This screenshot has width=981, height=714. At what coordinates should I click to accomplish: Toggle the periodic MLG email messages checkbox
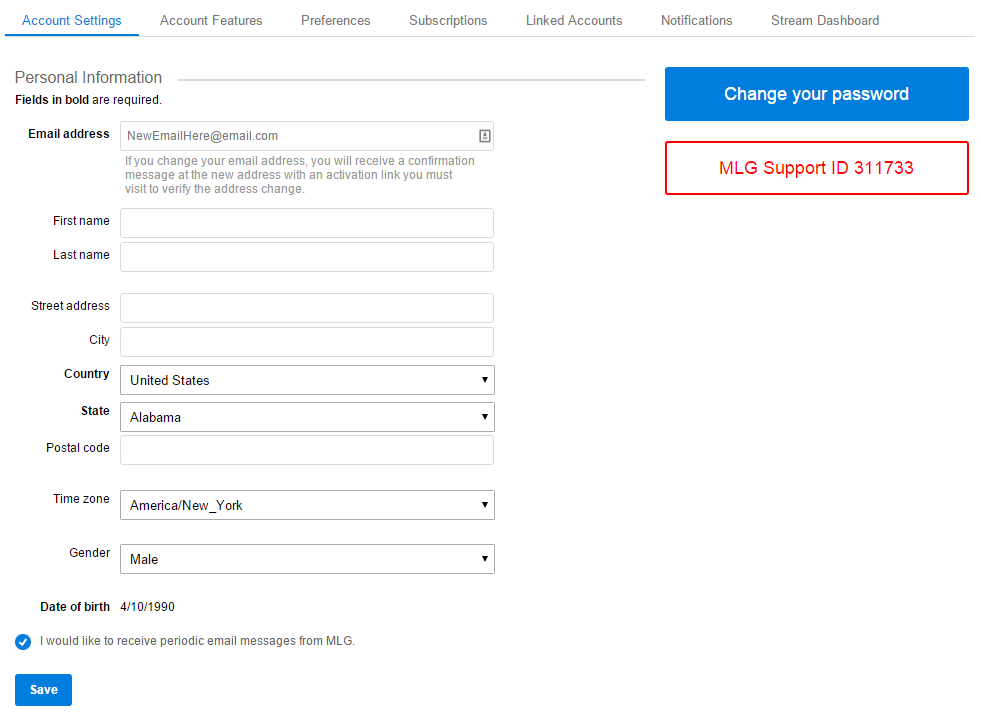tap(23, 641)
